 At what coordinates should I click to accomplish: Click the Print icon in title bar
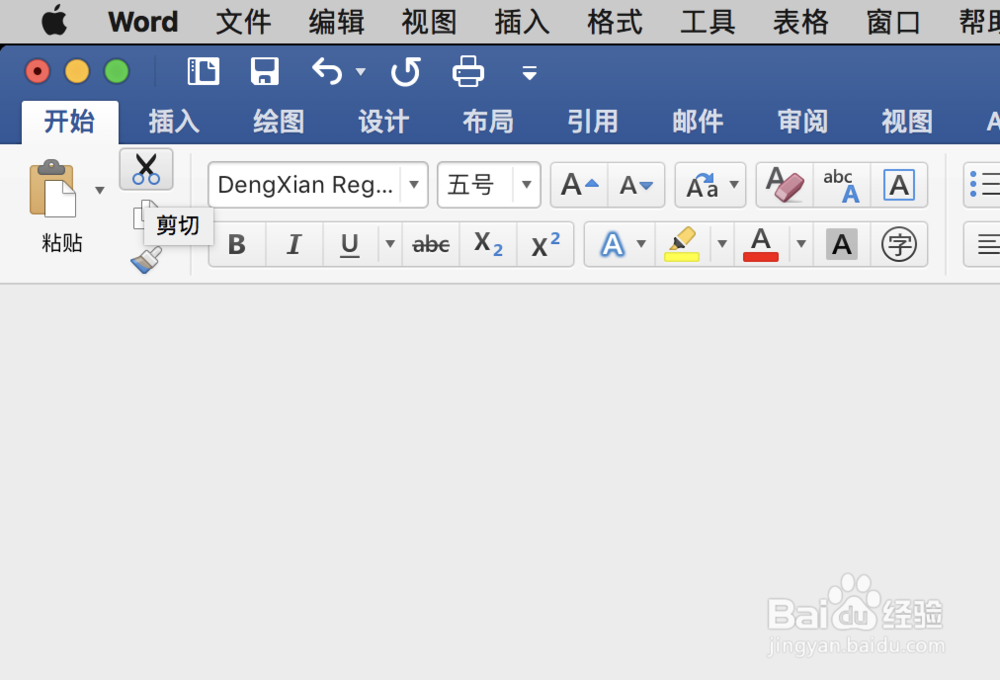468,71
